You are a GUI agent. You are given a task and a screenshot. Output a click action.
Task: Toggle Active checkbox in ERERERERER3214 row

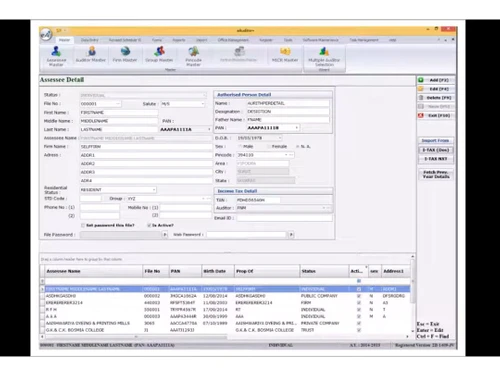(x=359, y=303)
